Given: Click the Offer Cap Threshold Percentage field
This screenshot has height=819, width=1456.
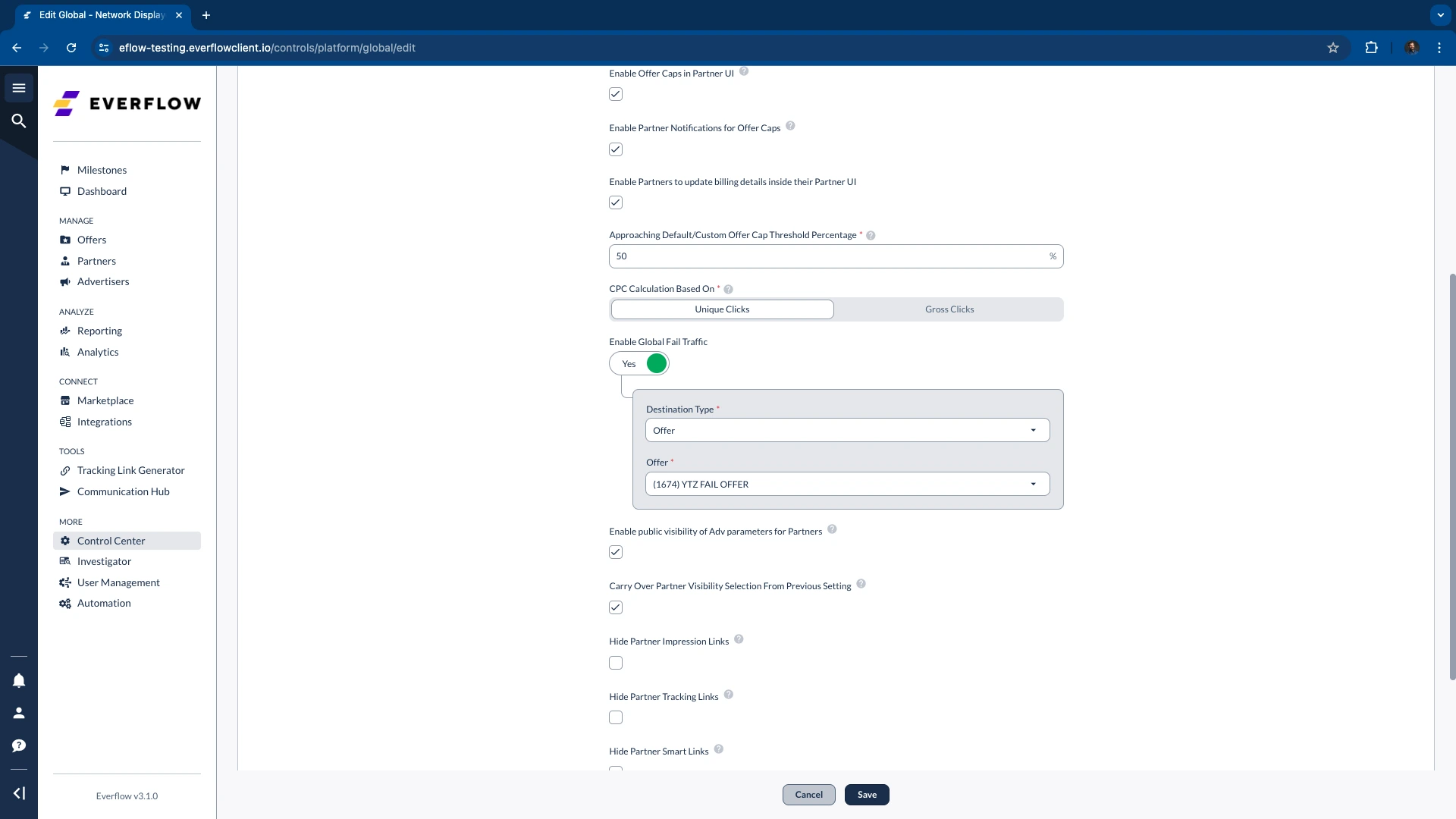Looking at the screenshot, I should click(827, 256).
